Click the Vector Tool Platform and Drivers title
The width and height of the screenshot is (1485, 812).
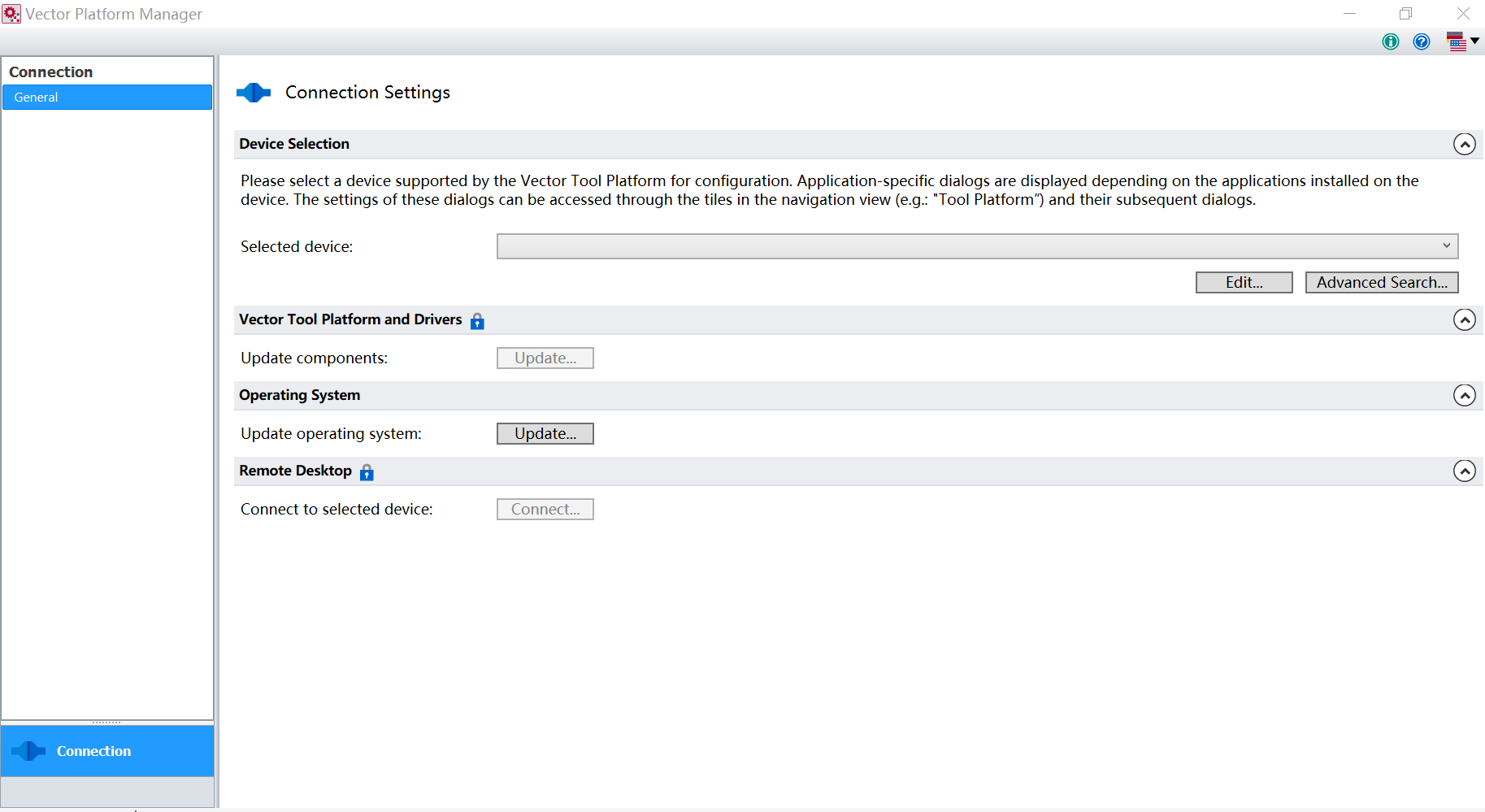pos(350,319)
